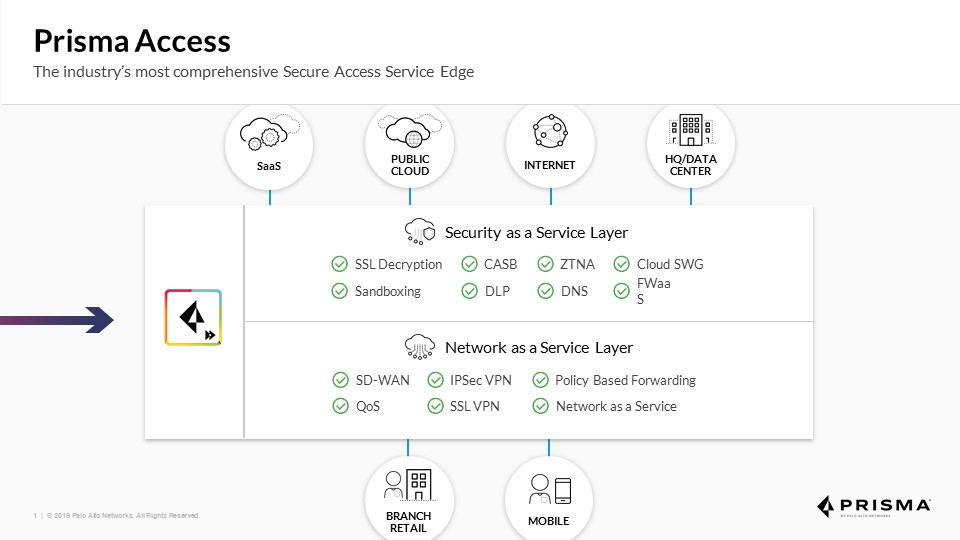Click the Branch Retail person-and-building icon
Image resolution: width=960 pixels, height=540 pixels.
pyautogui.click(x=408, y=486)
